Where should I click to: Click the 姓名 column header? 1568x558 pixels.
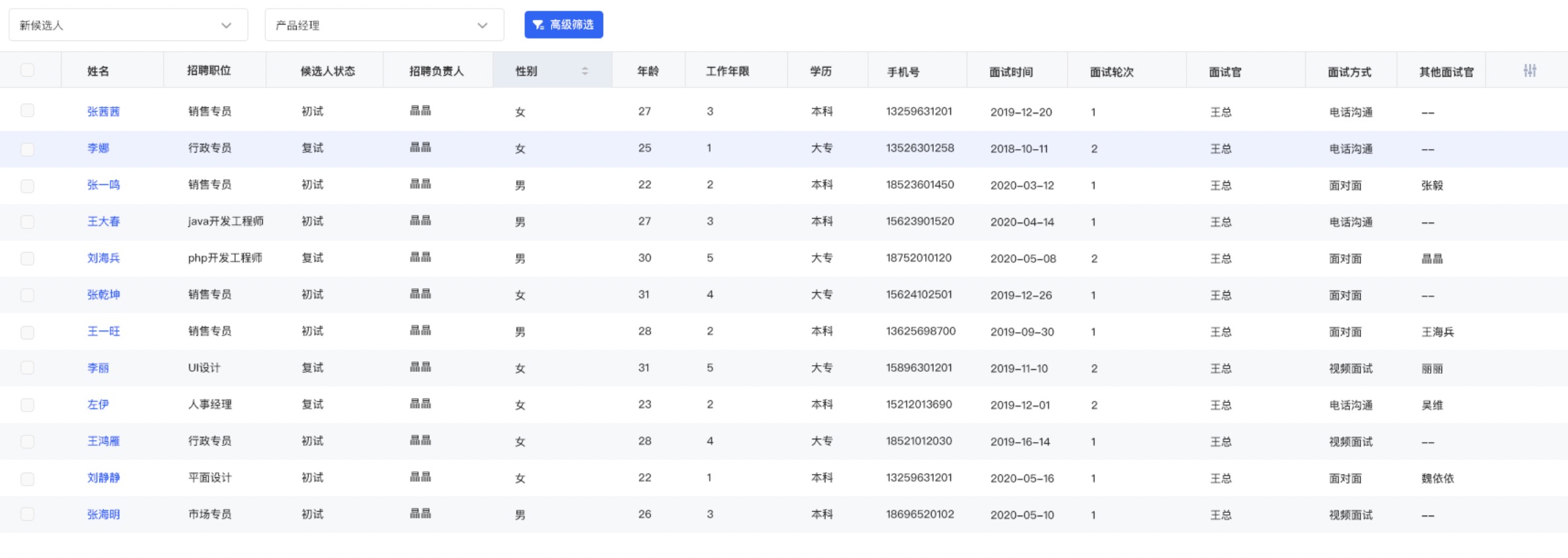tap(98, 72)
